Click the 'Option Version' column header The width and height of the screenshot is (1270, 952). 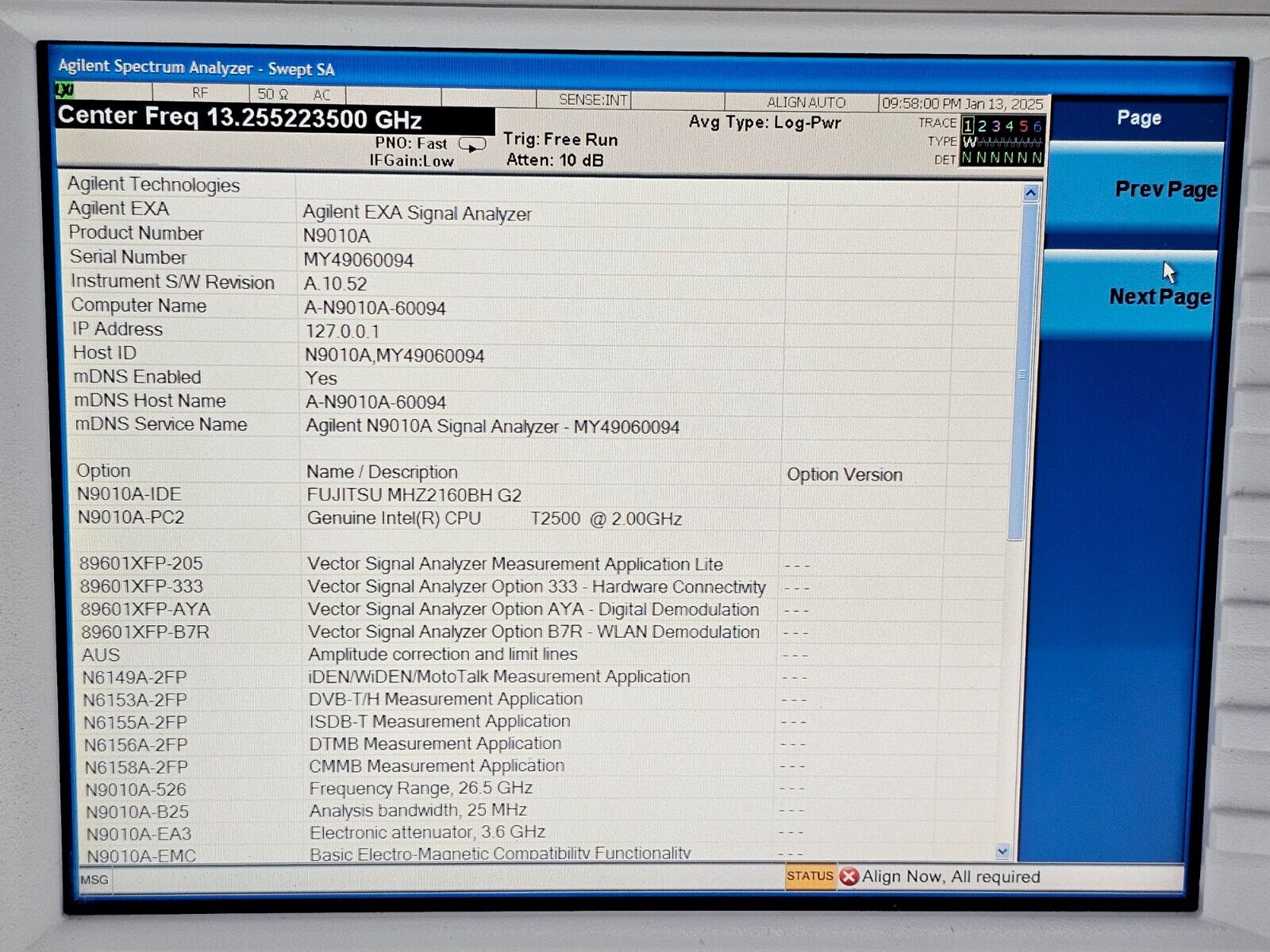pyautogui.click(x=845, y=474)
